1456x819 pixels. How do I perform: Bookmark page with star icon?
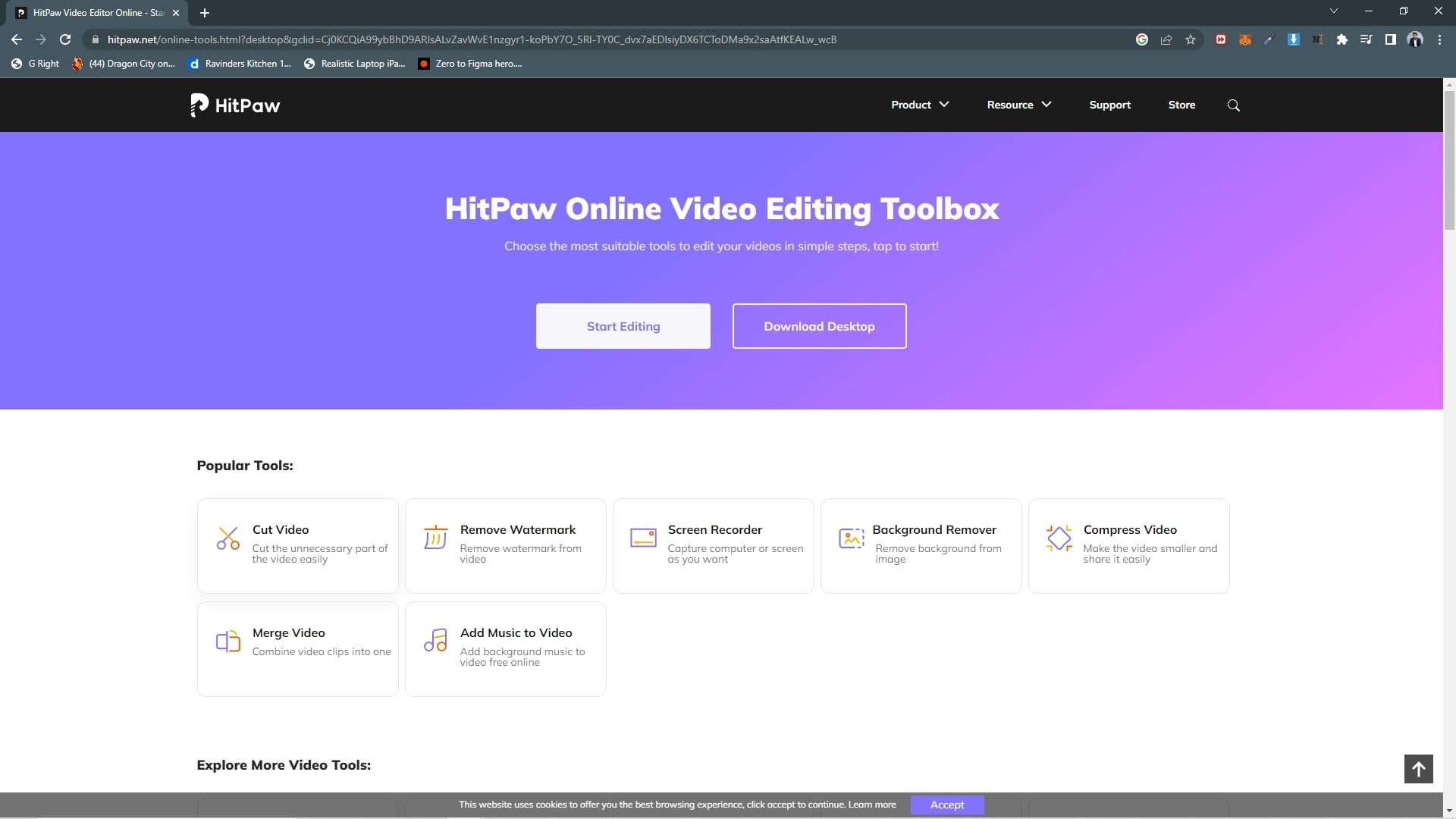tap(1191, 39)
